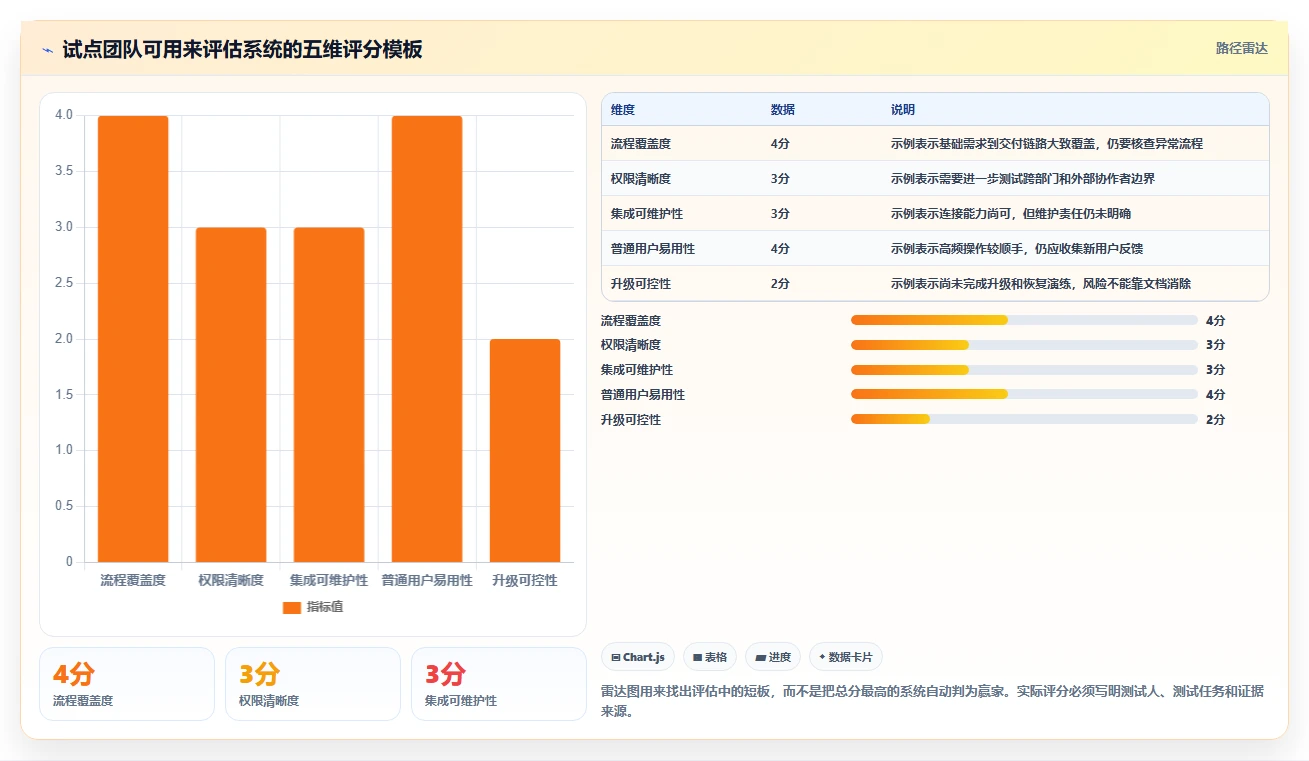Click the 数据卡片 tag chip
1309x761 pixels.
click(x=846, y=657)
